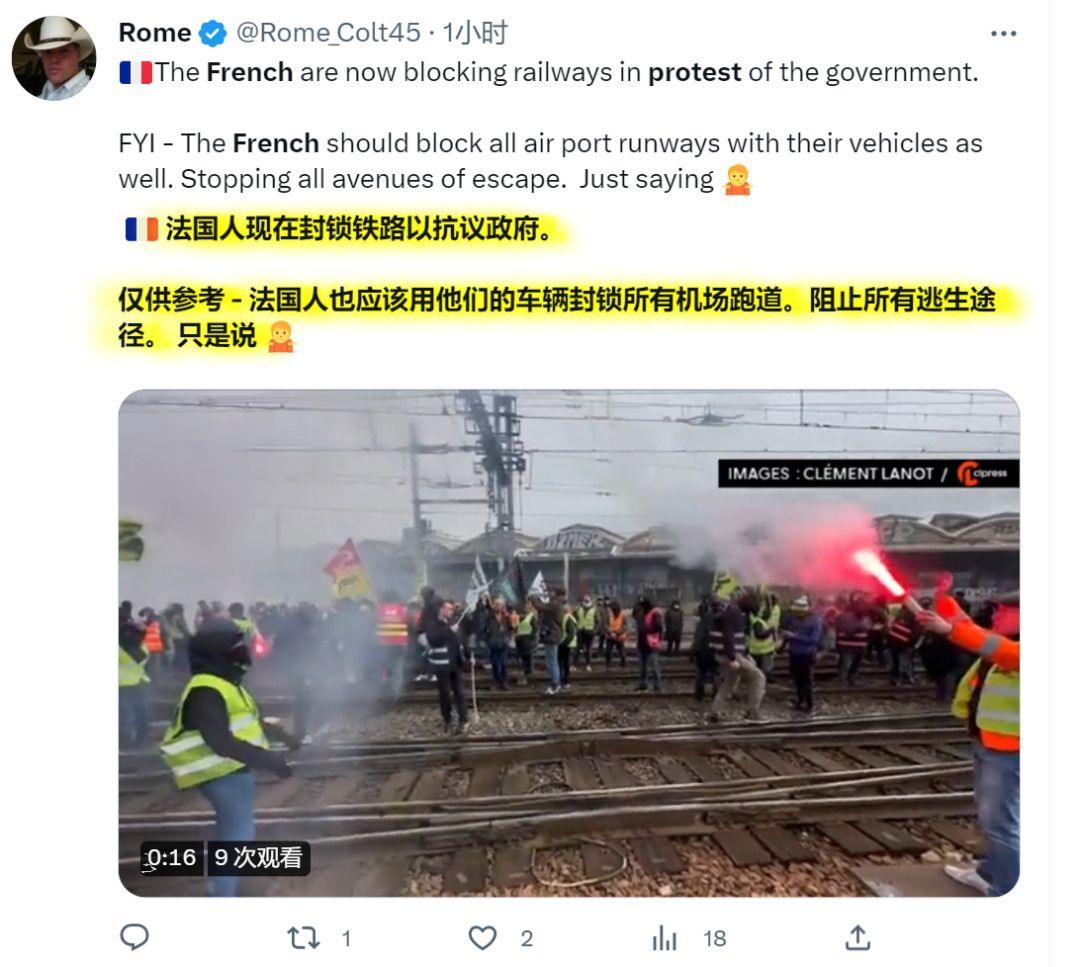Click the retweet arrows icon
The image size is (1080, 967).
303,938
